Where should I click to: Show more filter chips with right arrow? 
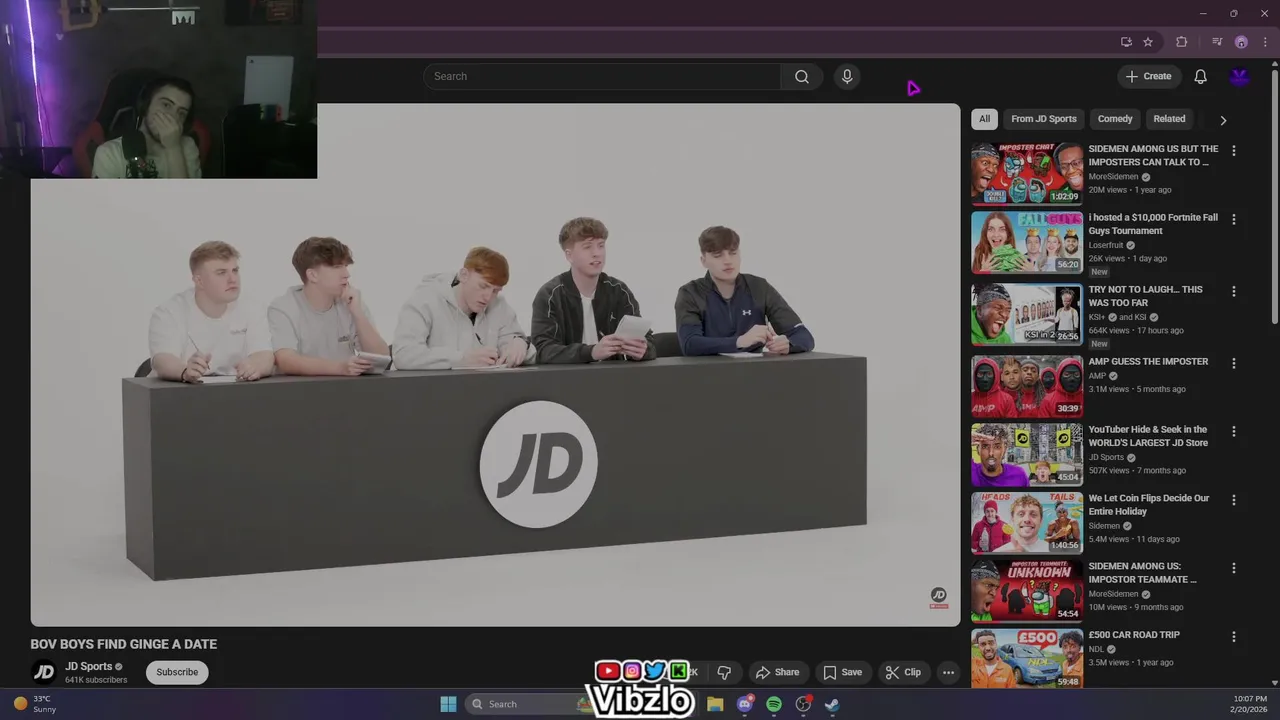pos(1222,120)
